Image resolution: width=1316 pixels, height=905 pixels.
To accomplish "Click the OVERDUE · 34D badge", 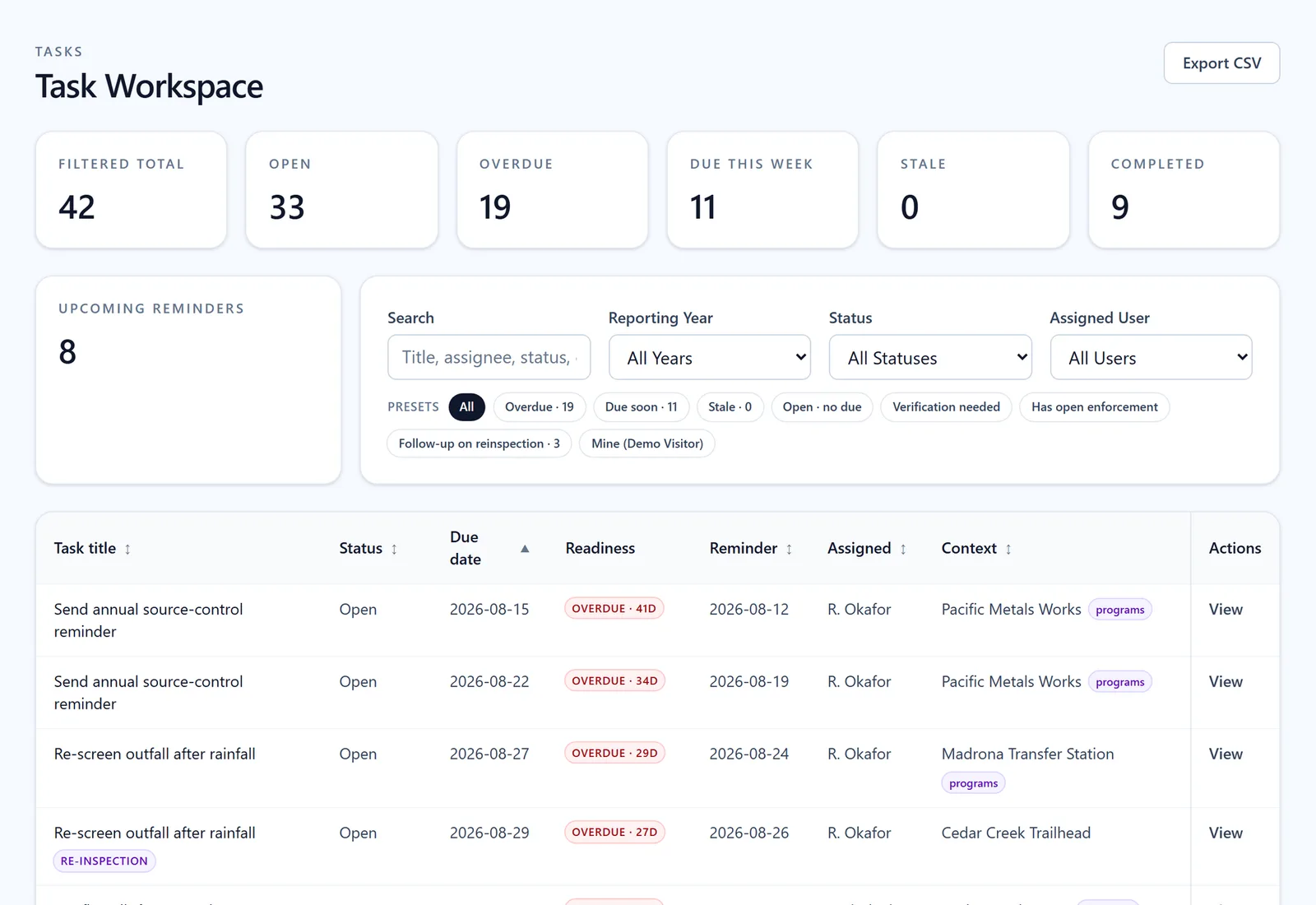I will coord(614,681).
